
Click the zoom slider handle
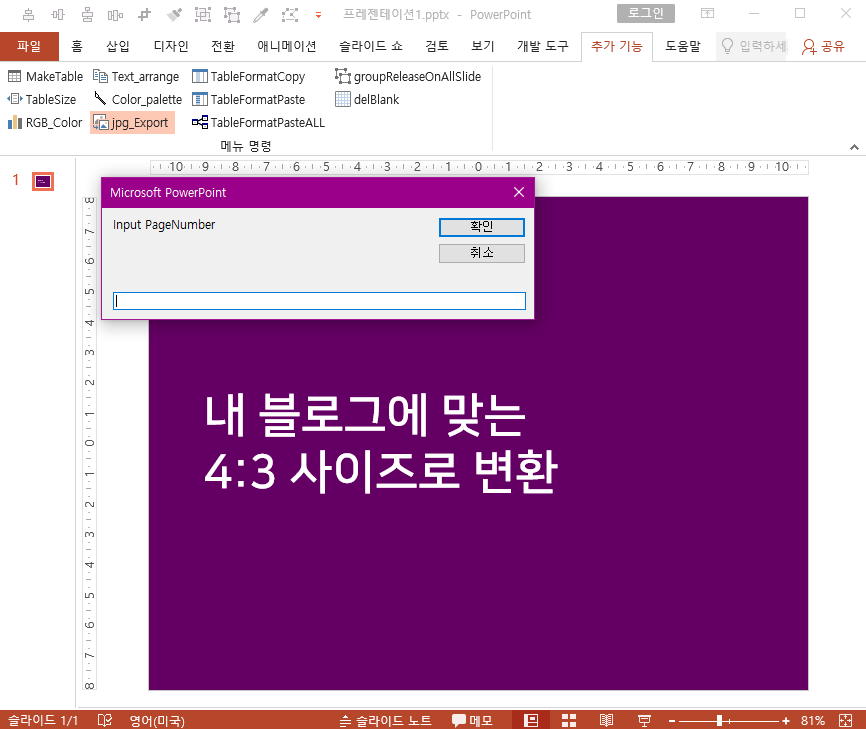(719, 721)
